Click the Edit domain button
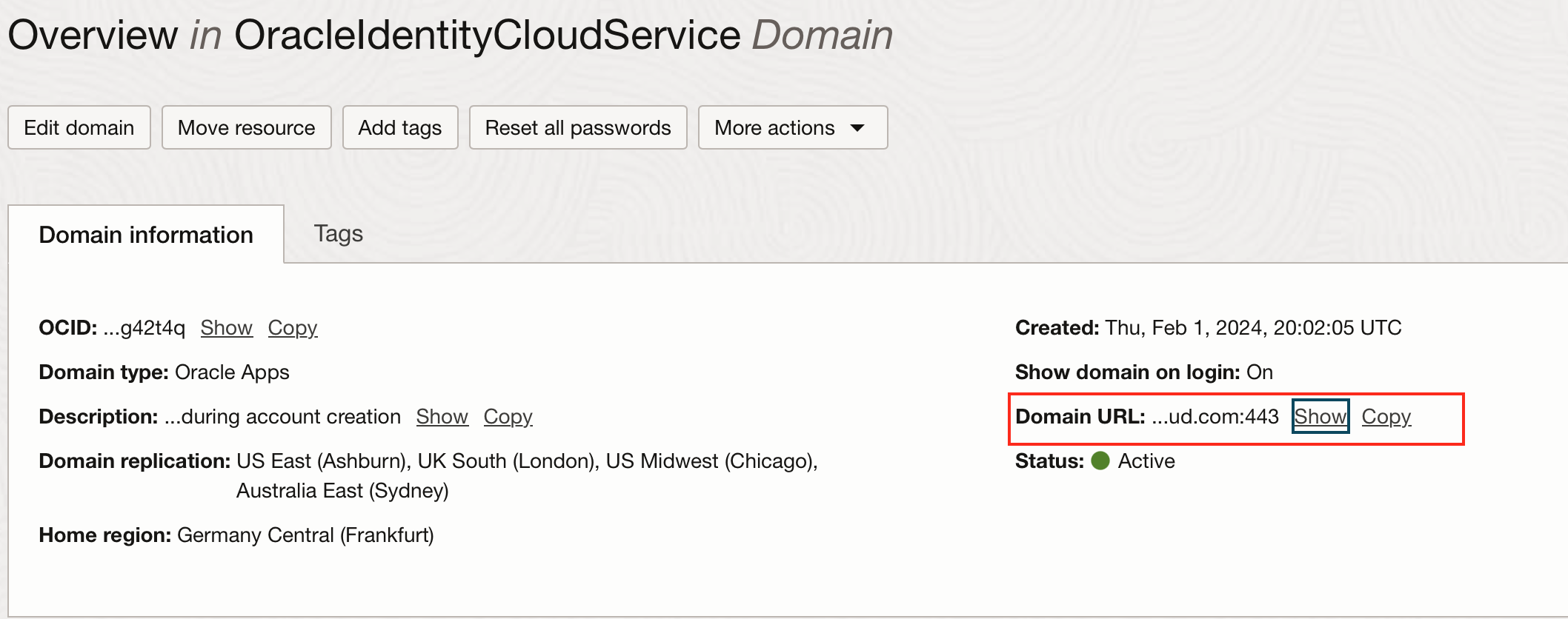The image size is (1568, 619). [x=79, y=127]
